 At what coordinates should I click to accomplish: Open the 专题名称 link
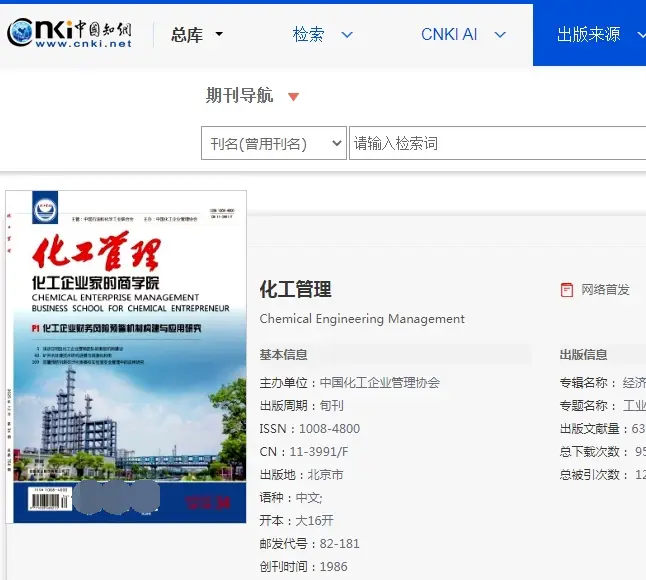pos(634,406)
